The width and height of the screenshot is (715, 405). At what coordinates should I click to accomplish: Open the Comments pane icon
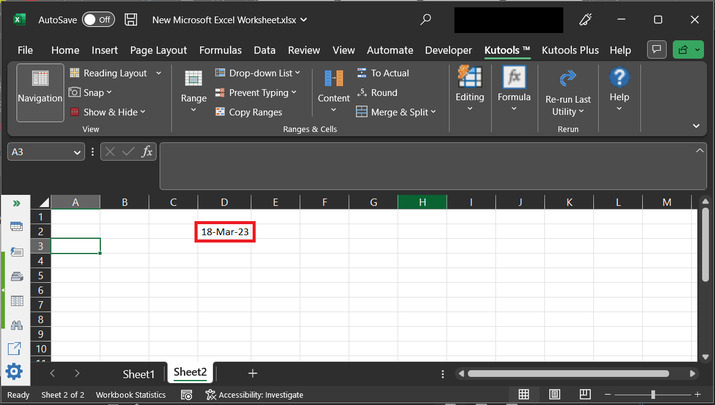tap(657, 49)
